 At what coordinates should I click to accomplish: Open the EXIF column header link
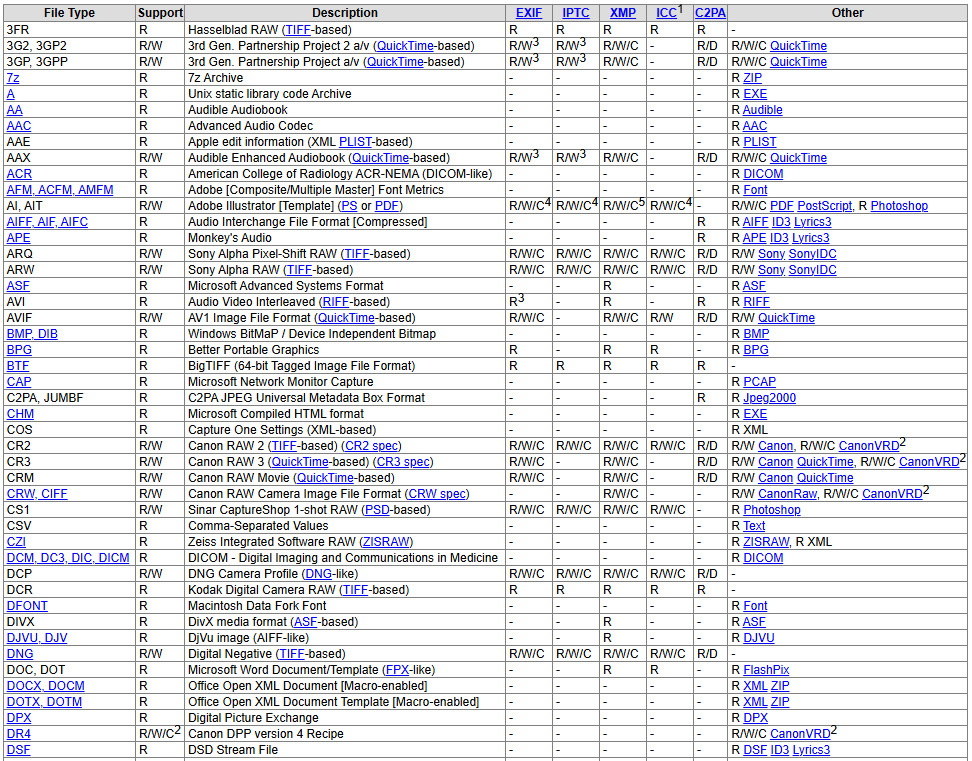(x=529, y=13)
